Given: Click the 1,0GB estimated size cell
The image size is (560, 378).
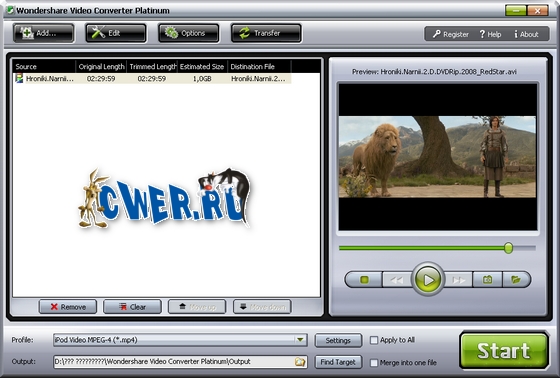Looking at the screenshot, I should pyautogui.click(x=202, y=79).
